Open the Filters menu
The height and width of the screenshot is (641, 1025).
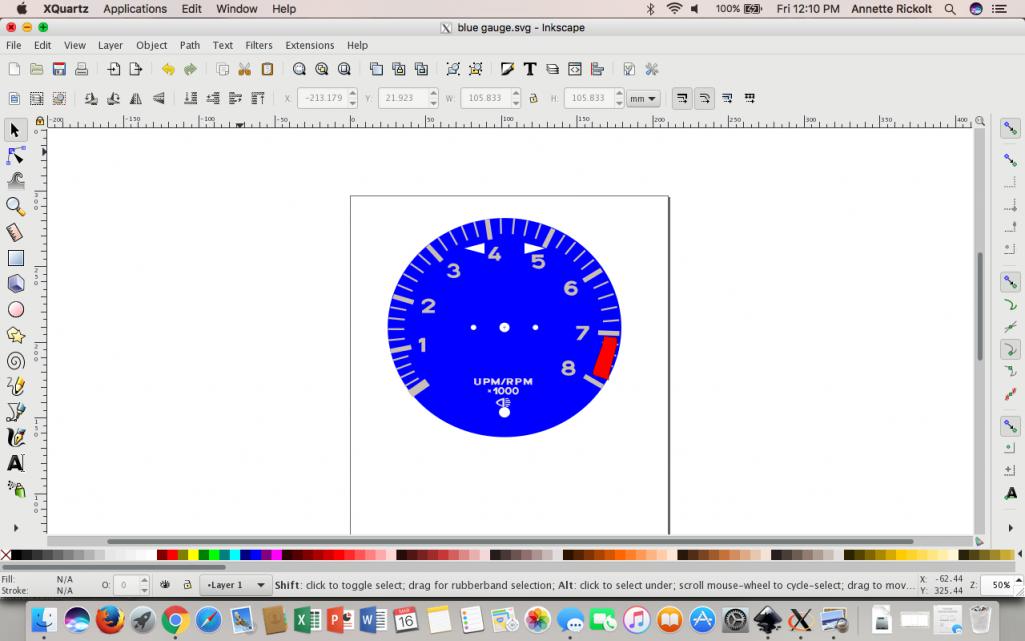[x=259, y=45]
